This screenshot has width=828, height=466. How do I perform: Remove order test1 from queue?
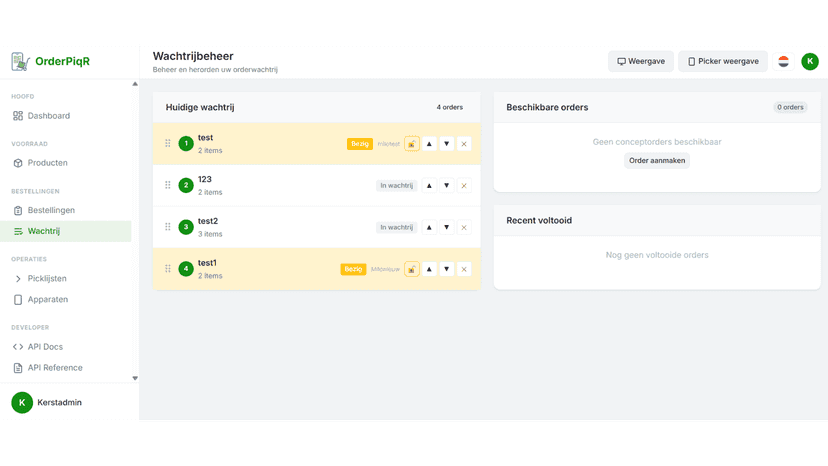pos(464,269)
